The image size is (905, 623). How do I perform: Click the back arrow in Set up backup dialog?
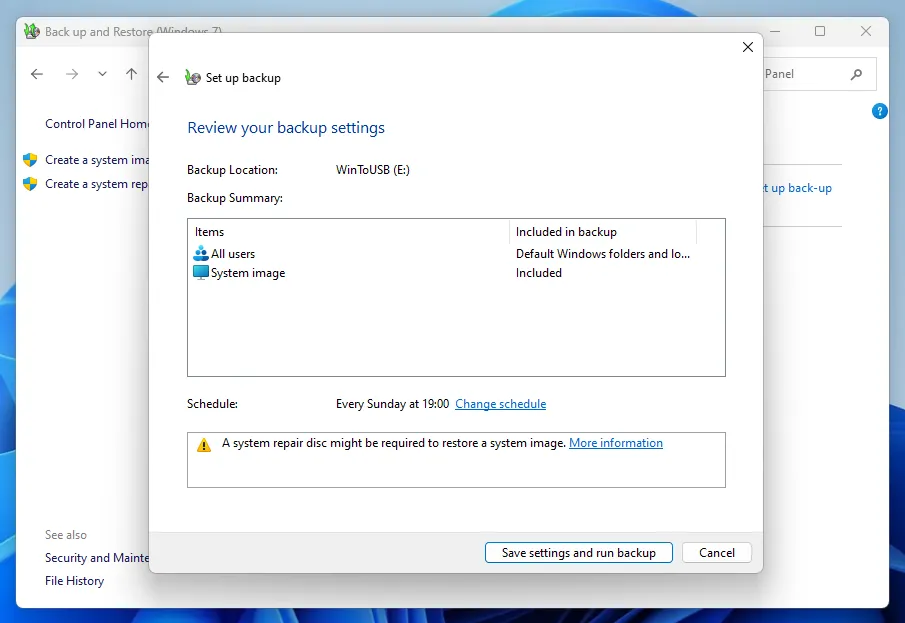click(163, 78)
